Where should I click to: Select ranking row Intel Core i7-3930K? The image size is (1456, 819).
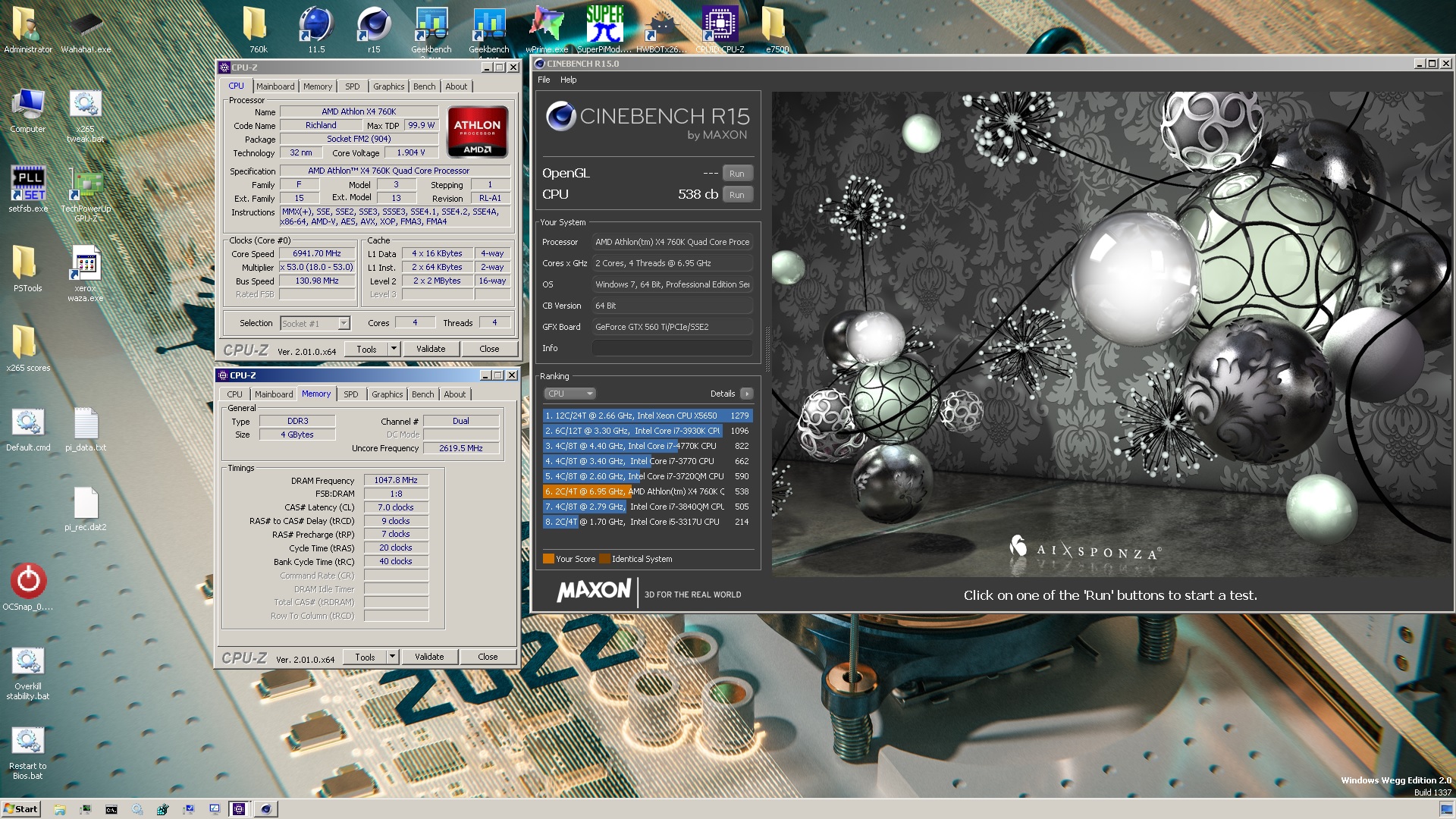pyautogui.click(x=648, y=431)
